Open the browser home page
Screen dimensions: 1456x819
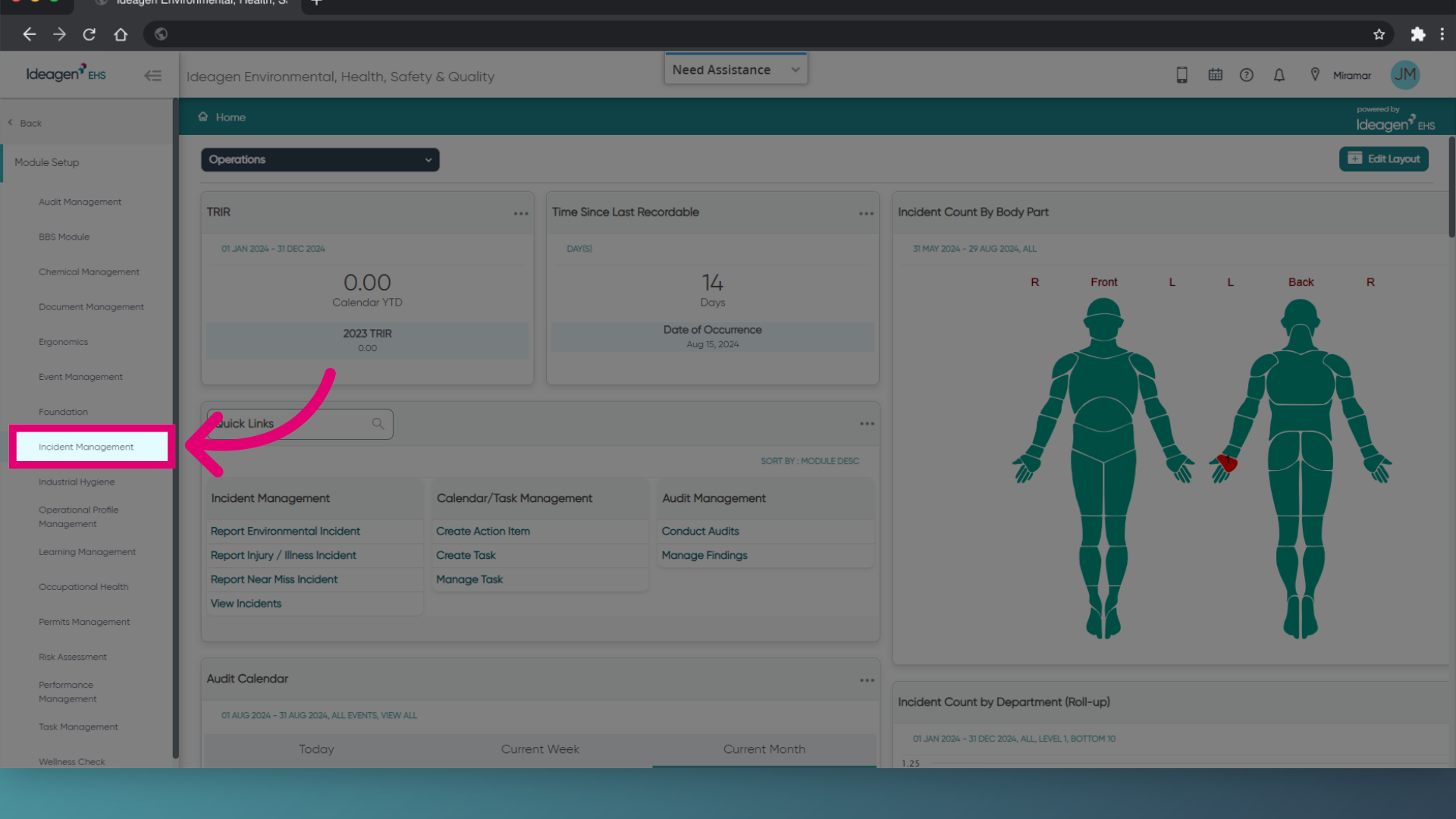point(121,34)
